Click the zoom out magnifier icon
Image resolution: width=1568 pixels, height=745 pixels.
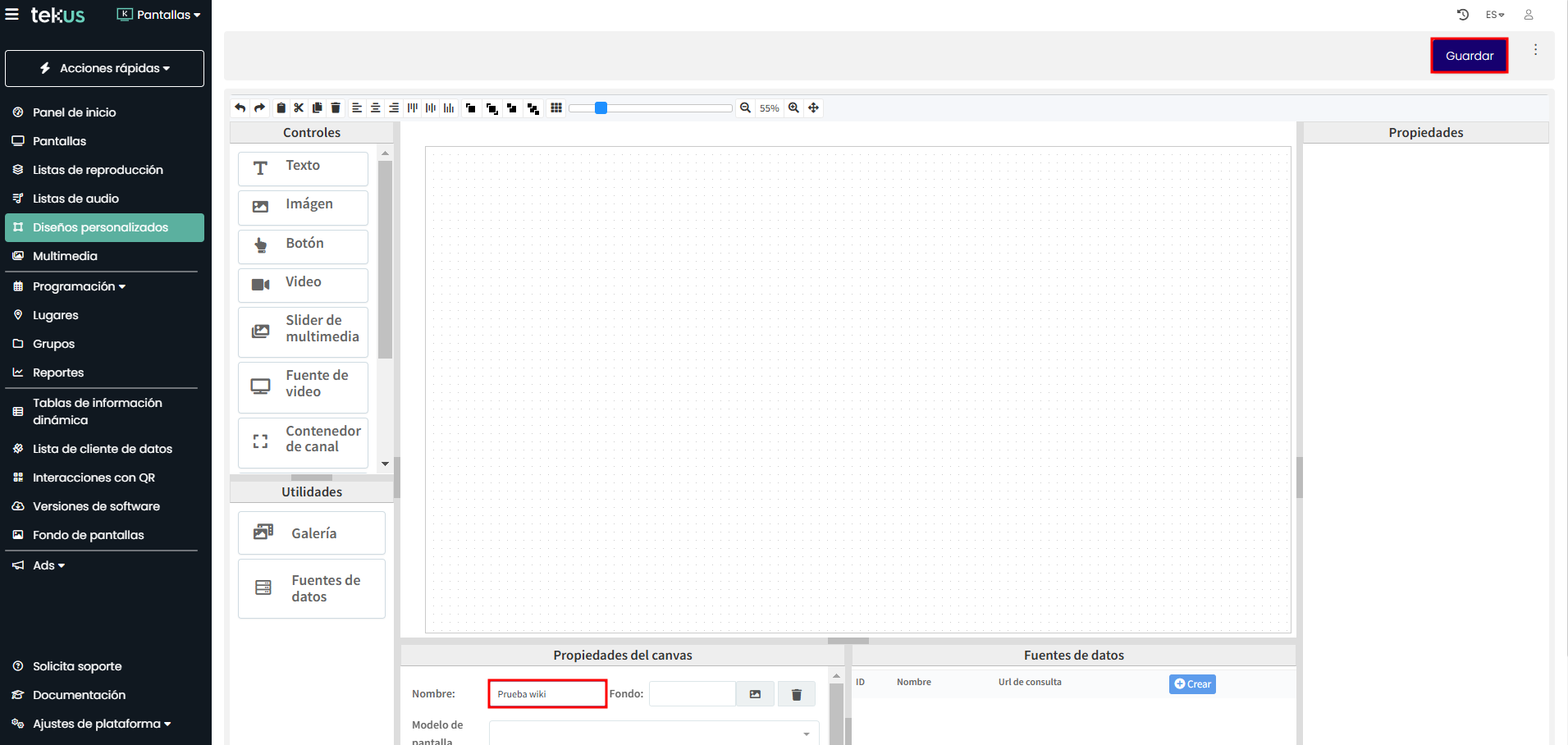tap(745, 107)
